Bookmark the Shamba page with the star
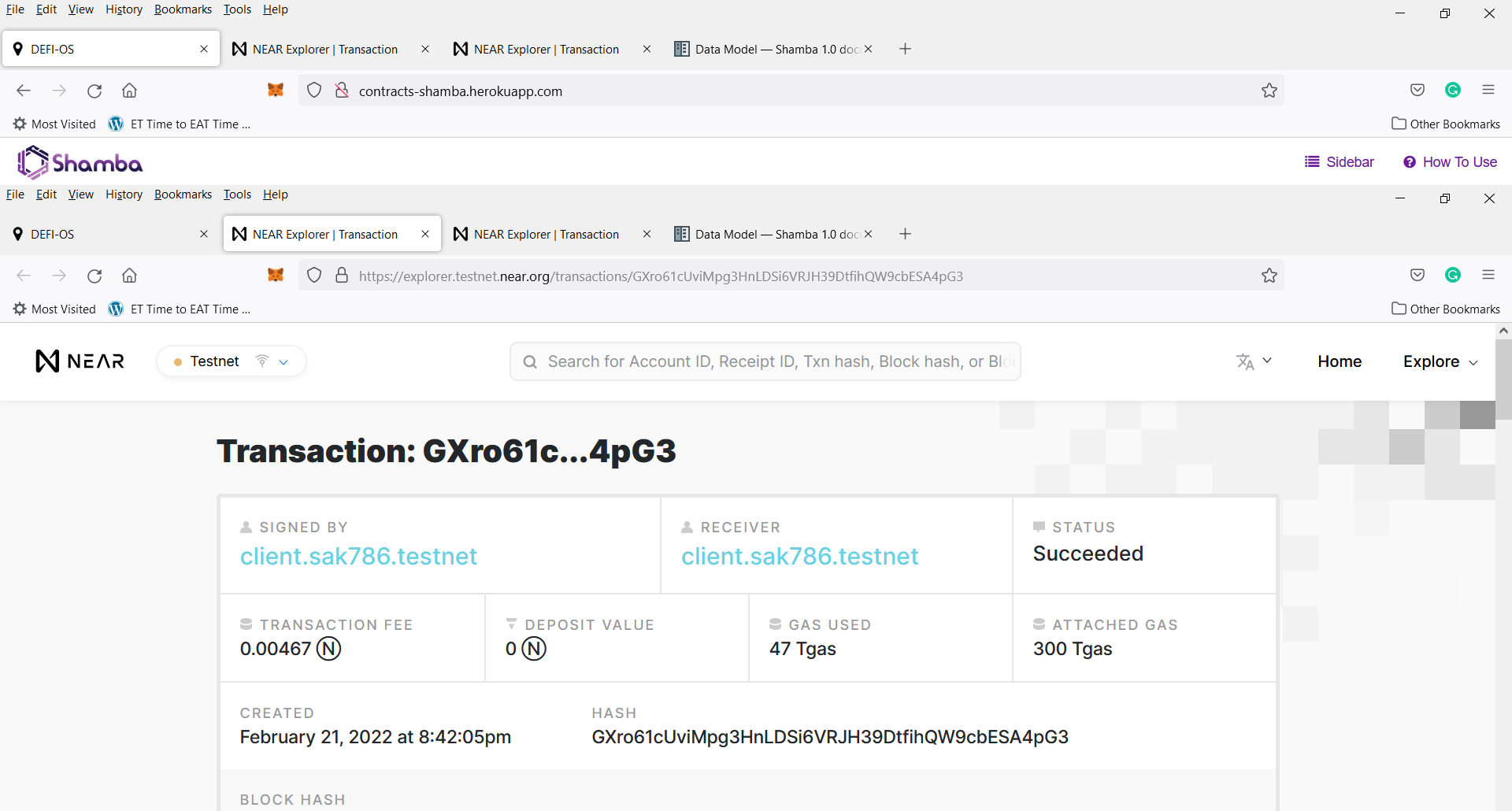Screen dimensions: 1512x811 click(x=1269, y=91)
